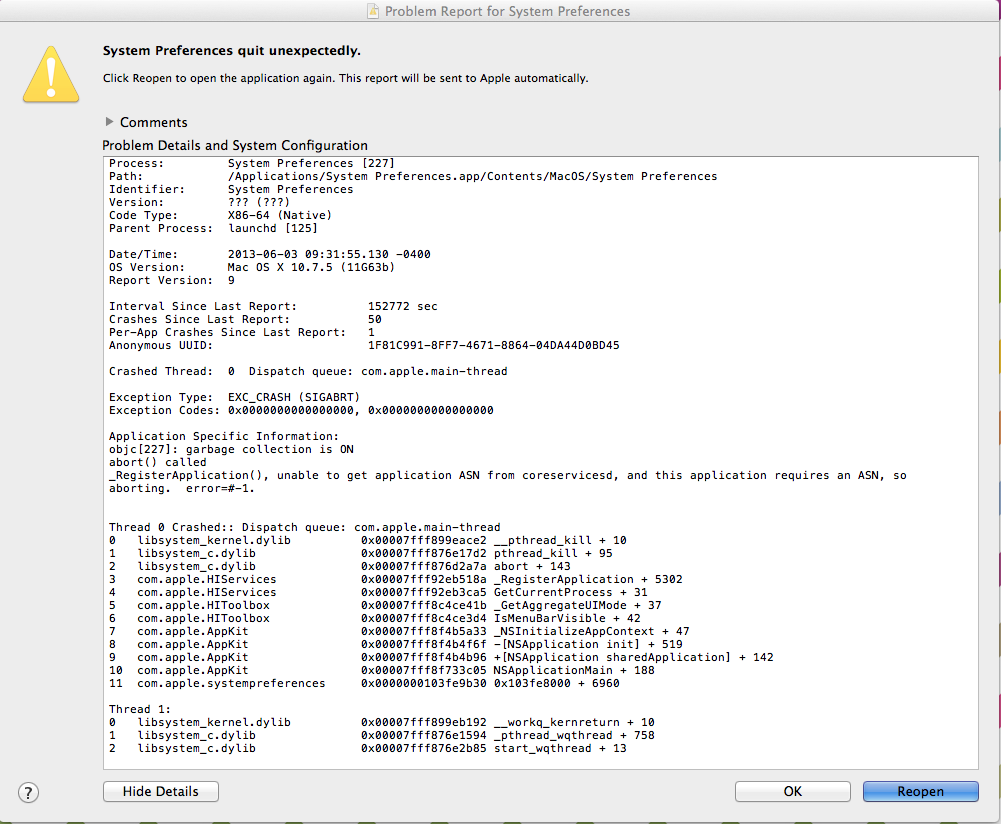Click 'OS Version: Mac OS X 10.7.5' line
The height and width of the screenshot is (824, 1001).
(252, 267)
